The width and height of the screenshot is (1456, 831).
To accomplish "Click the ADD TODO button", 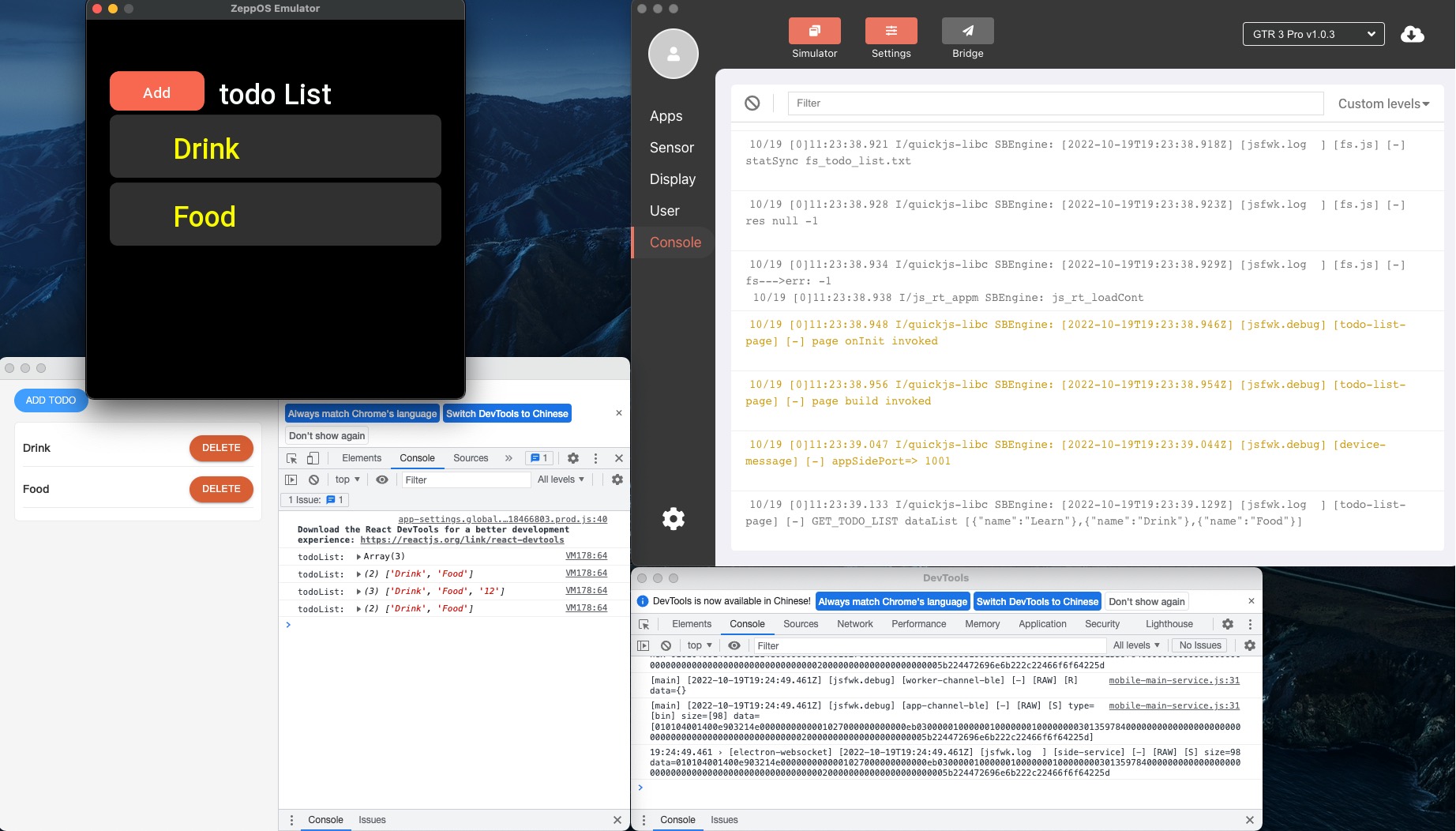I will [51, 400].
